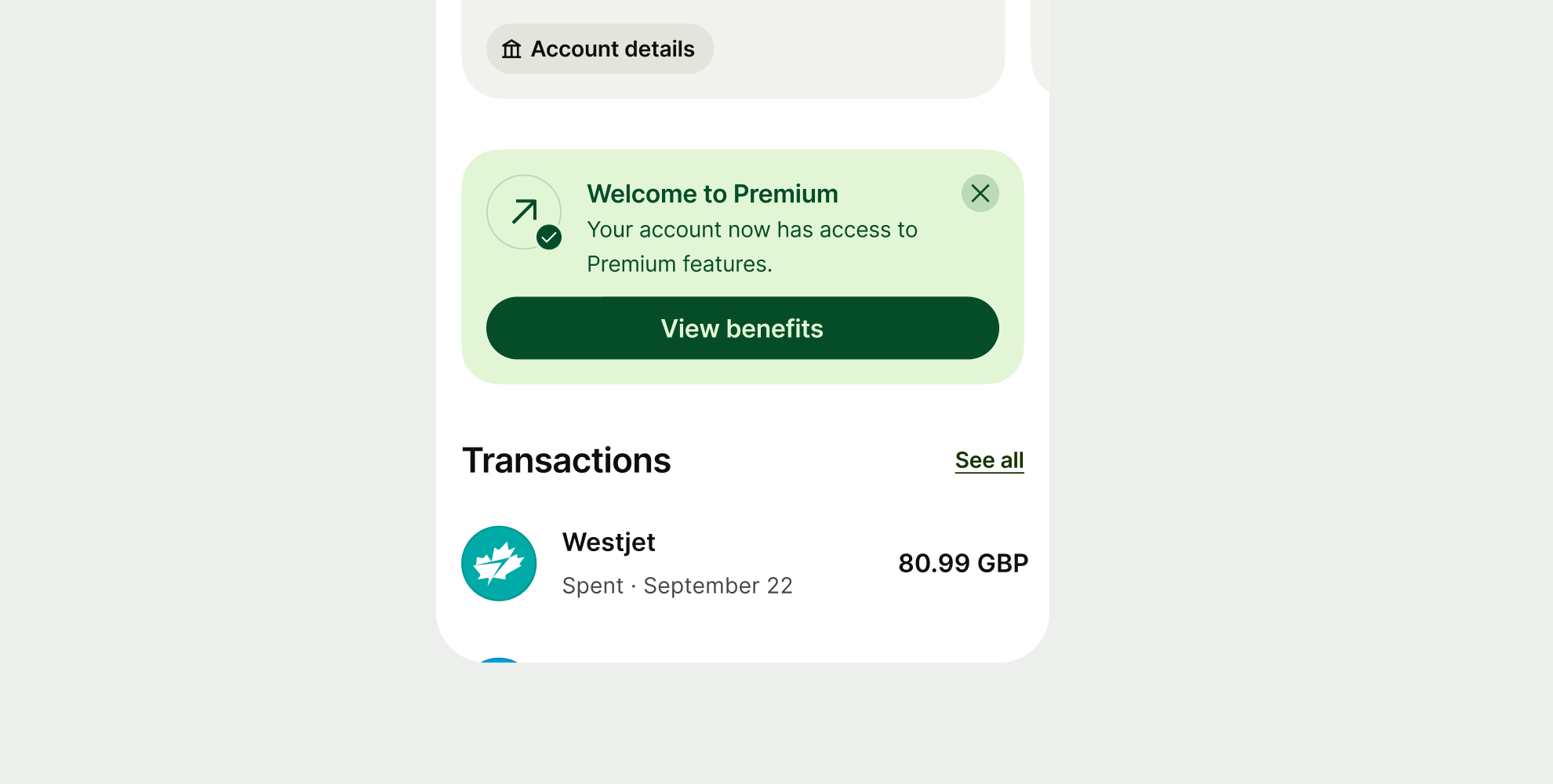
Task: Click the green checkmark badge on banner icon
Action: 549,237
